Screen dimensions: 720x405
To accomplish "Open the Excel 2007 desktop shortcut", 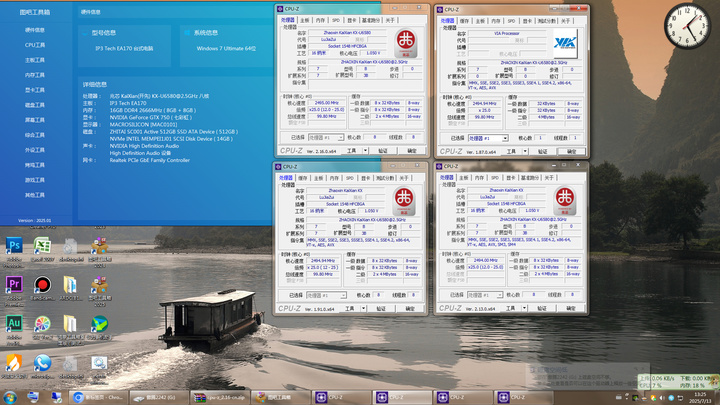I will 42,247.
